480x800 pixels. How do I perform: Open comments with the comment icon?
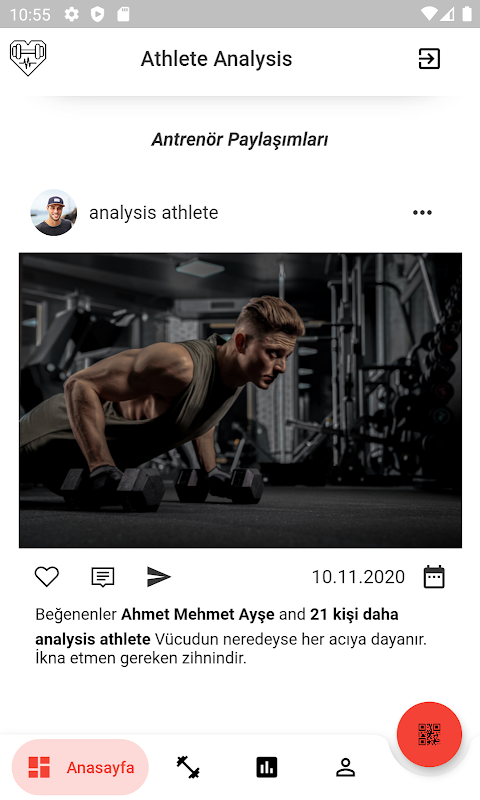pyautogui.click(x=103, y=577)
